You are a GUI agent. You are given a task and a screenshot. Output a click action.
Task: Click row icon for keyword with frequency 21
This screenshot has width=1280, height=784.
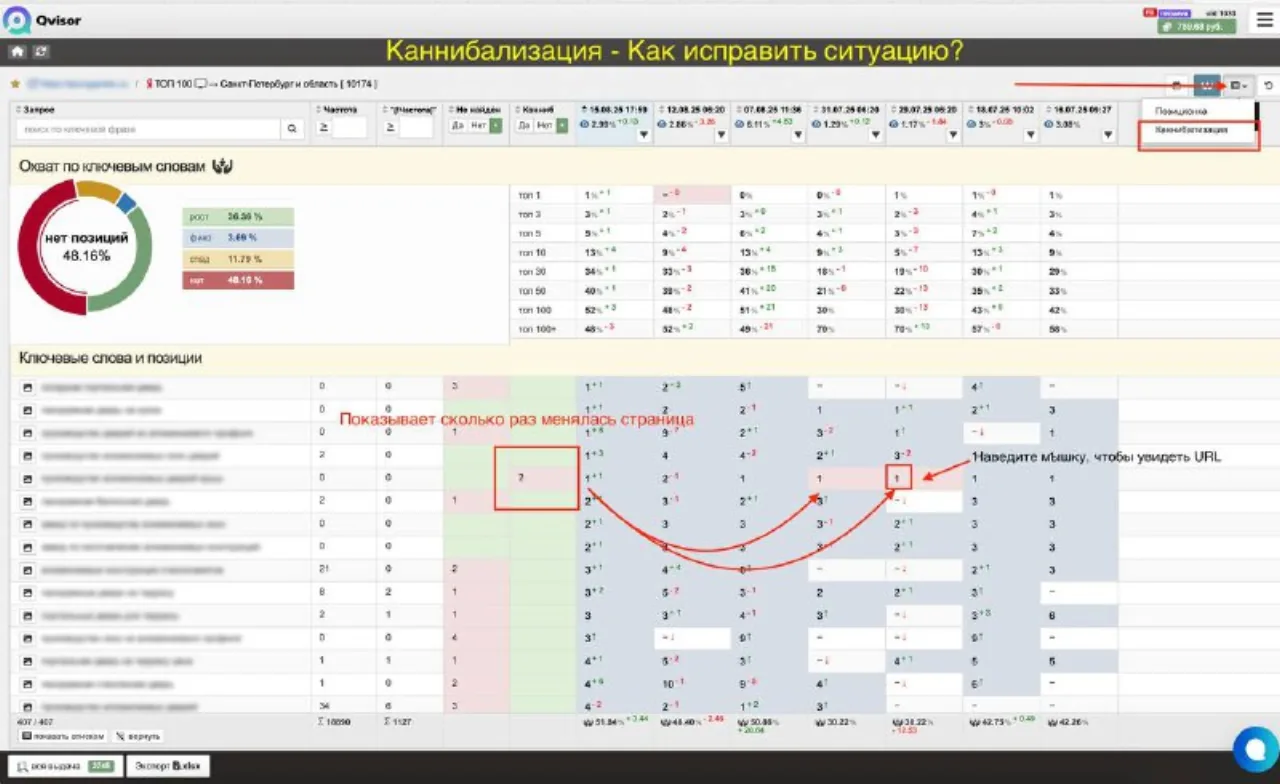pos(27,569)
